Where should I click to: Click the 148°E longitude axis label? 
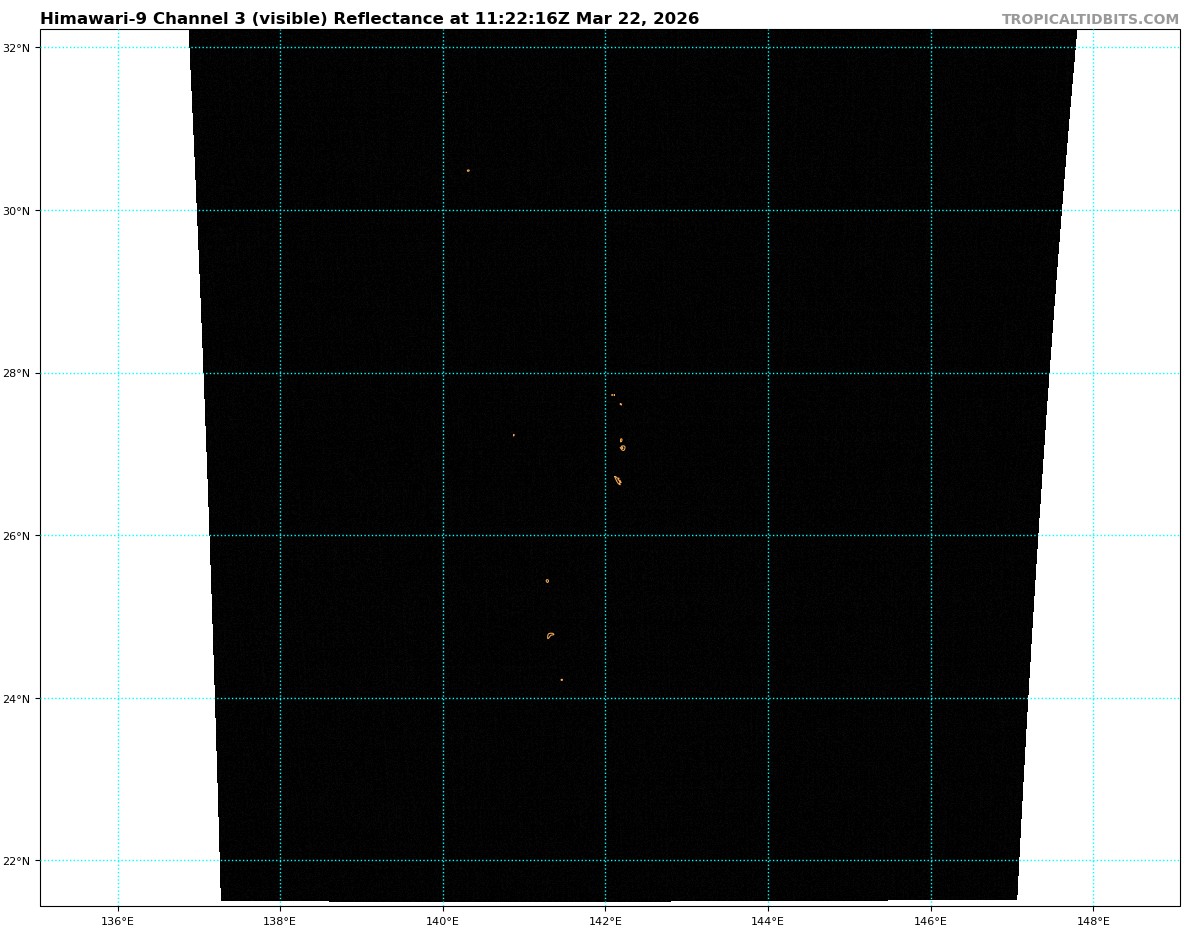1093,920
